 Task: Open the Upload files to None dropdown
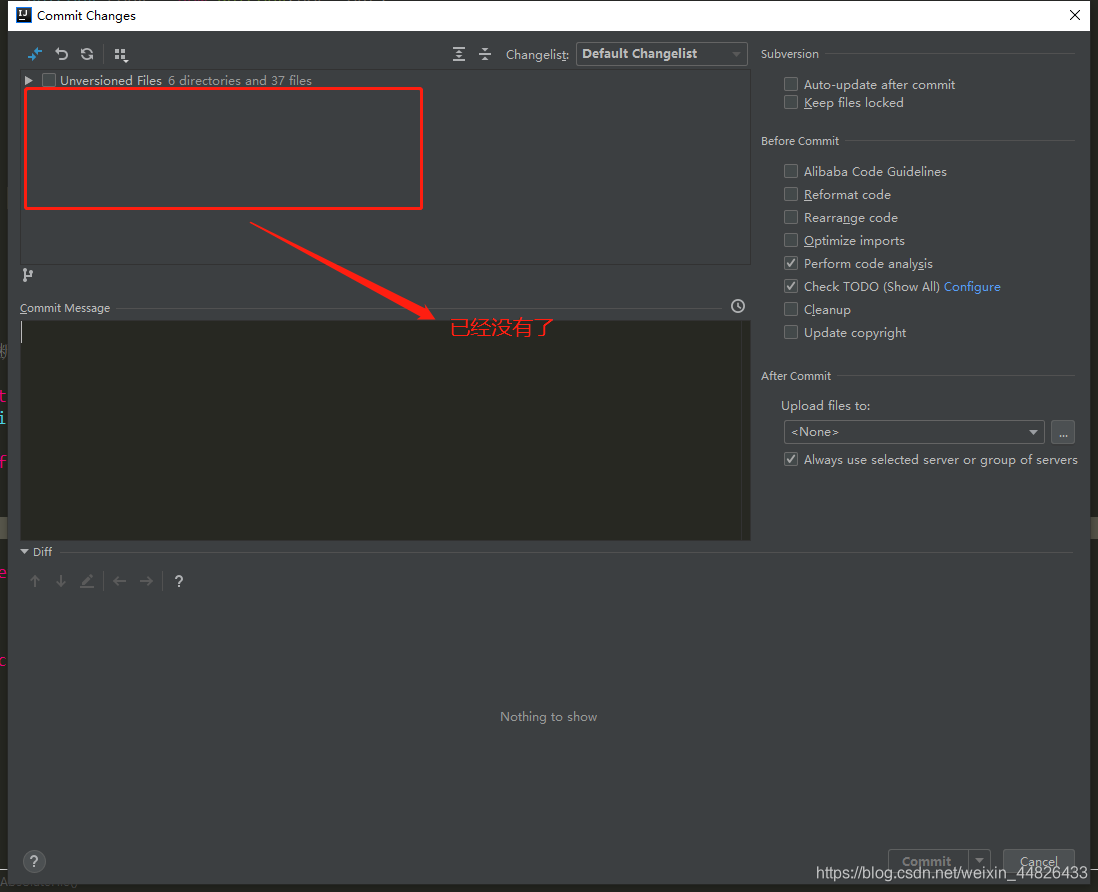pos(913,431)
